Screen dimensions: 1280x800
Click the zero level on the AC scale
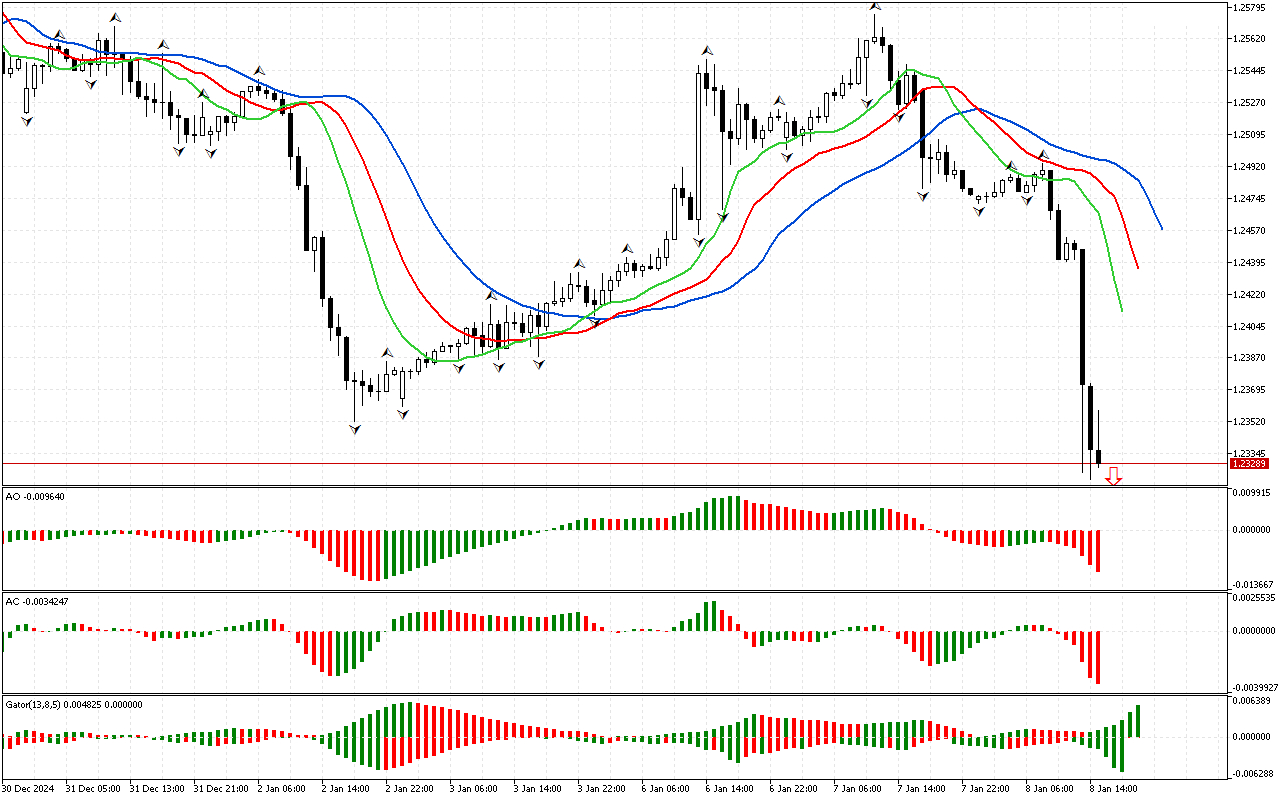pyautogui.click(x=1255, y=631)
